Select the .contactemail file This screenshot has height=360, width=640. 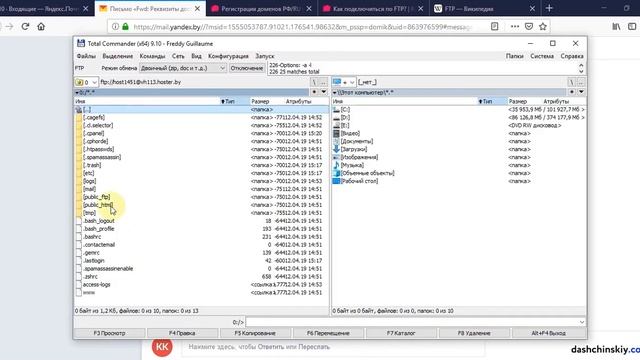click(x=202, y=245)
